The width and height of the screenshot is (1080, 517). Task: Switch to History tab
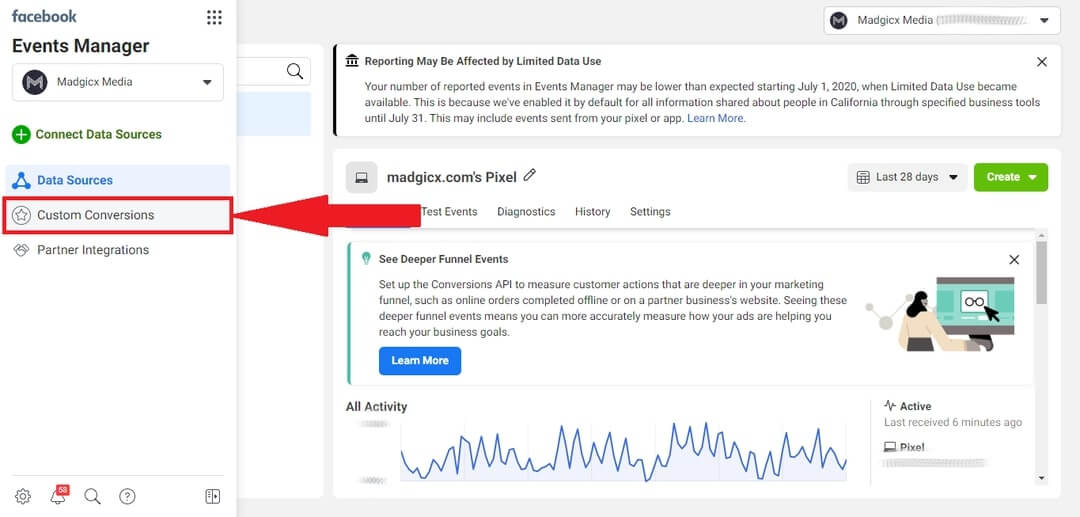tap(592, 212)
